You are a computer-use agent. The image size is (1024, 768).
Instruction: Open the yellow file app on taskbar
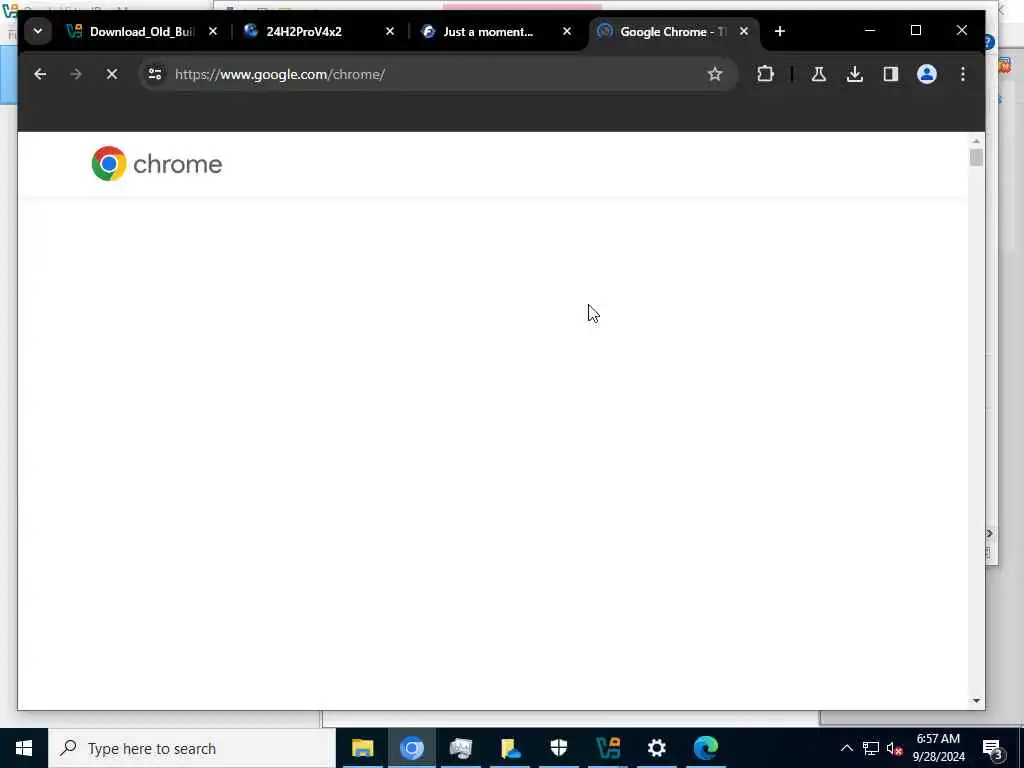coord(510,748)
